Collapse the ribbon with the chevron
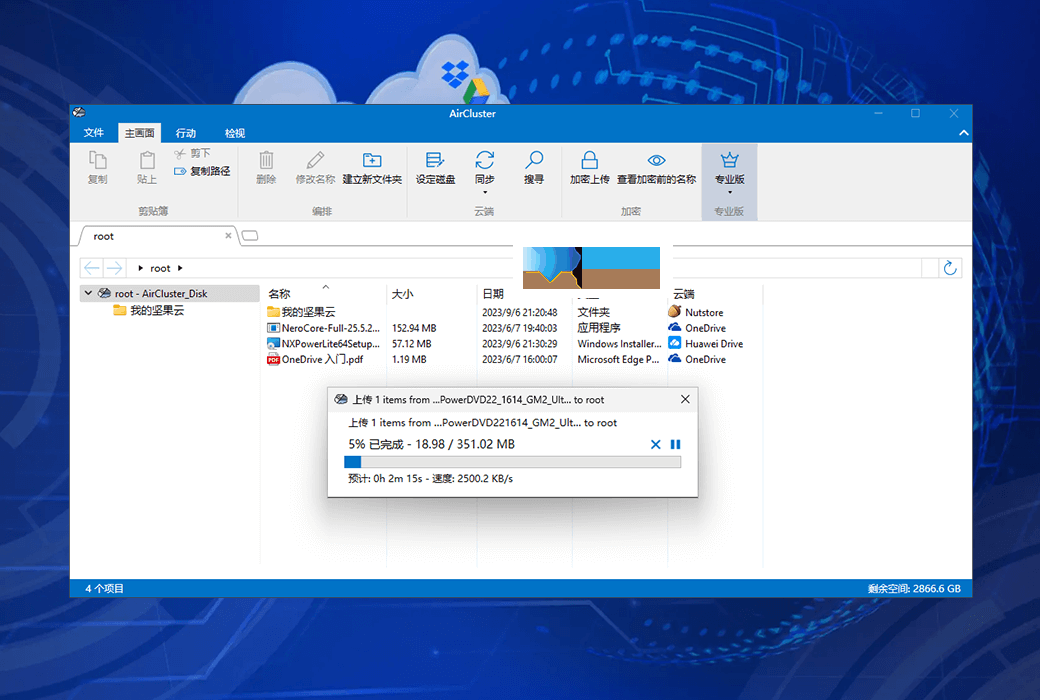Viewport: 1040px width, 700px height. 963,133
